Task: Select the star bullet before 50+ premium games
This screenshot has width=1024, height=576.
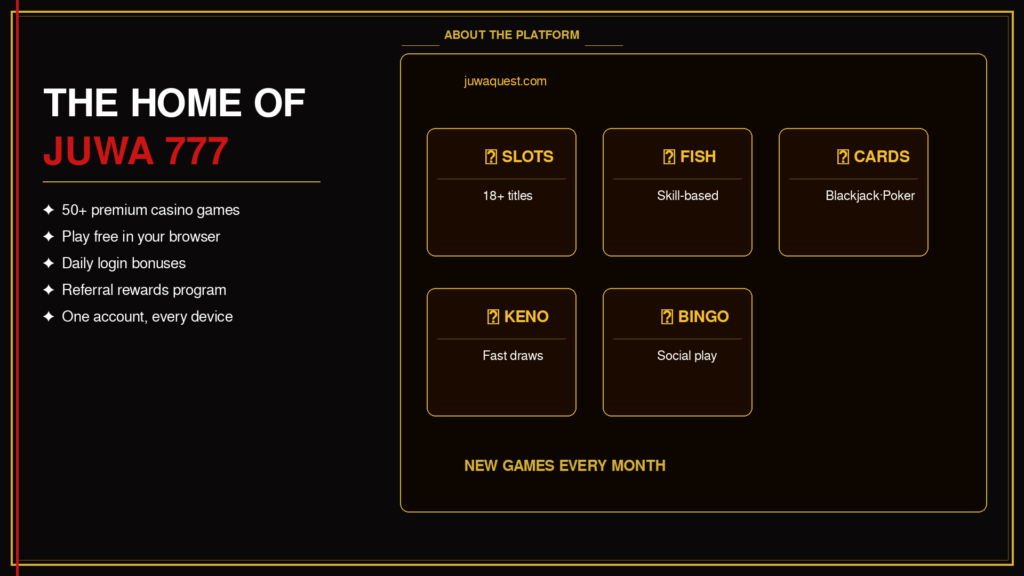Action: (x=48, y=210)
